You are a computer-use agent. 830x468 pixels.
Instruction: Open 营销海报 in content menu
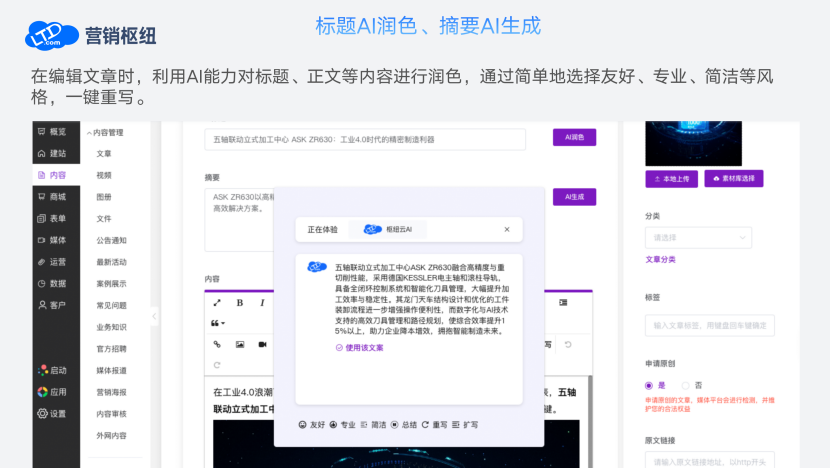point(111,392)
